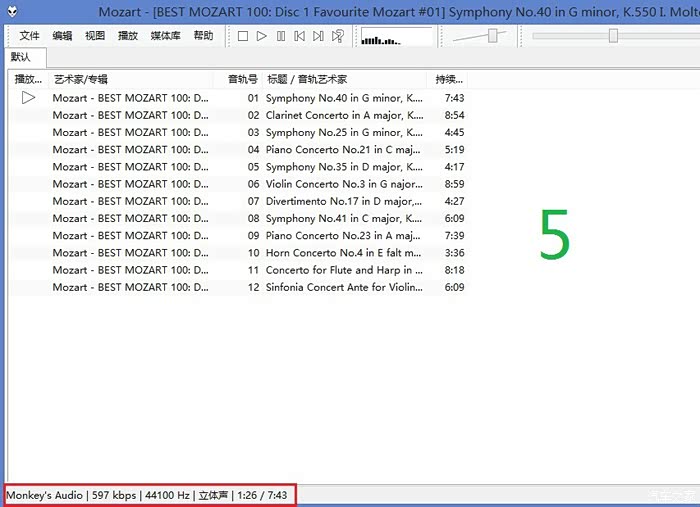This screenshot has width=700, height=507.
Task: Skip to the next track
Action: pos(319,36)
